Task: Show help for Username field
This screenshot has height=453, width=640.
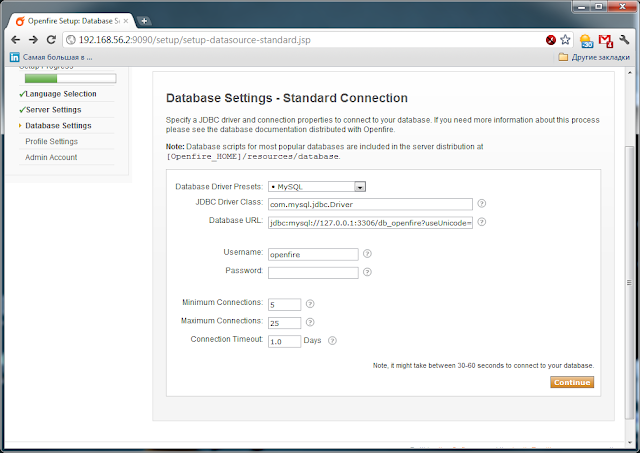Action: coord(367,254)
